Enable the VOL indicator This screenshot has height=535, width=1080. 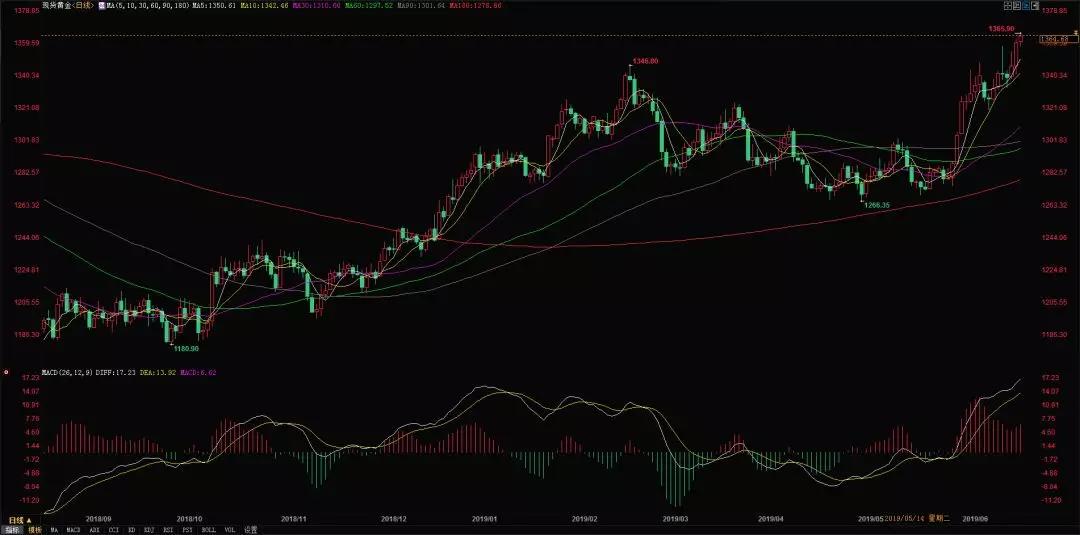point(227,530)
